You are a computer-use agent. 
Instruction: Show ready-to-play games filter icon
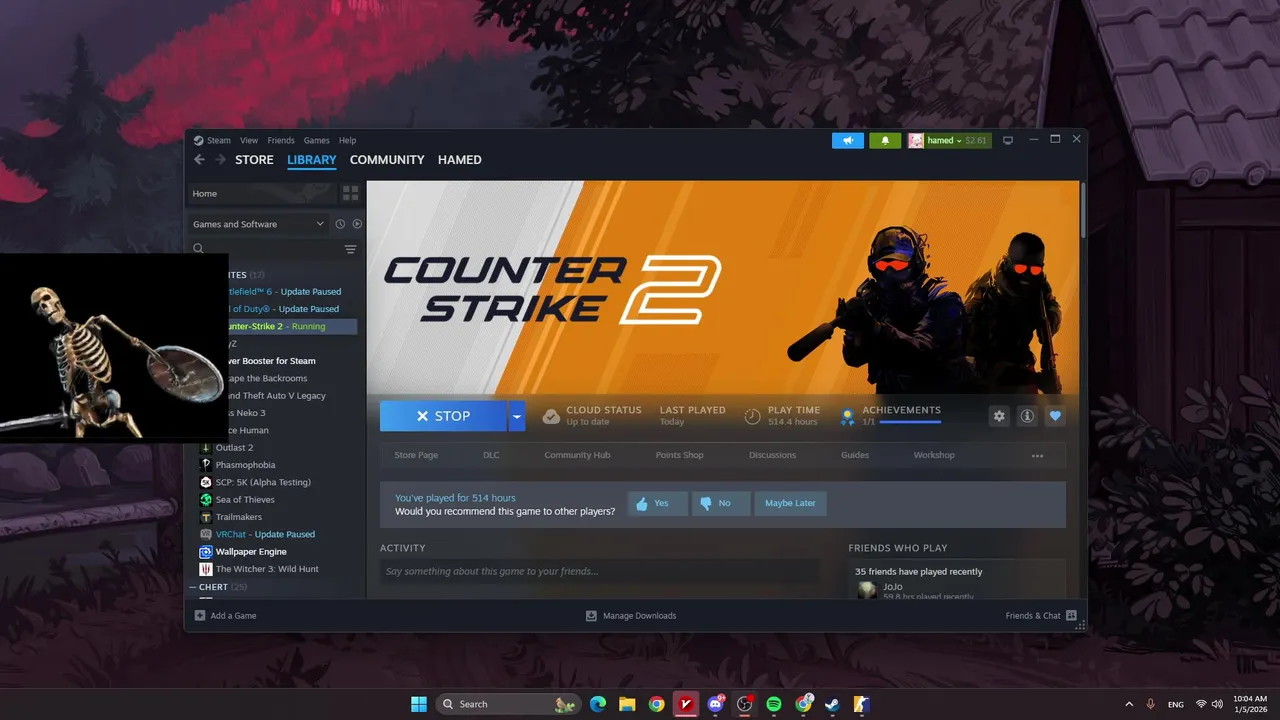click(x=357, y=224)
